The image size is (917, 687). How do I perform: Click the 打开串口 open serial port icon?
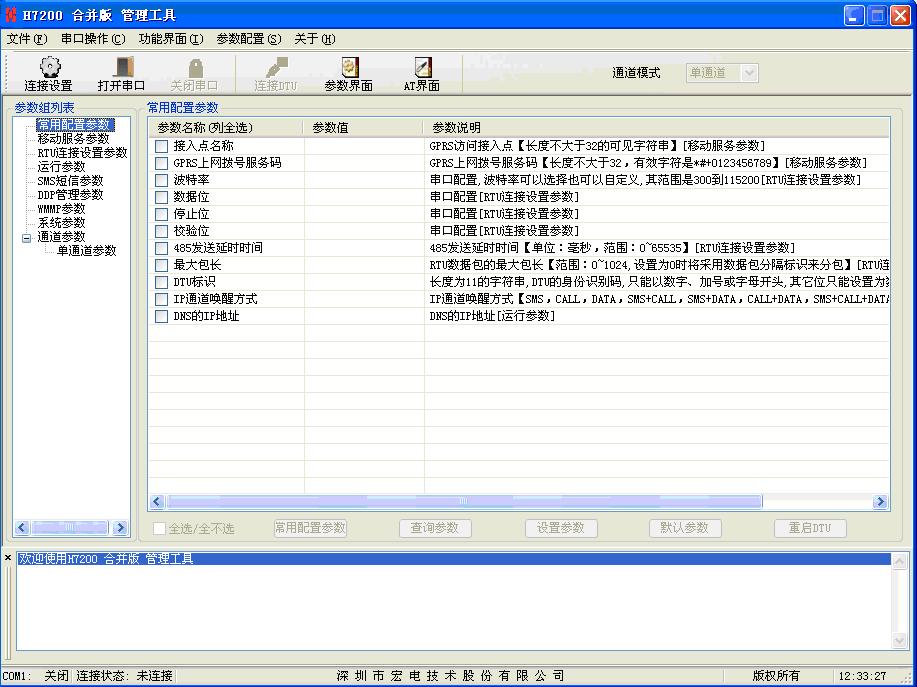pos(122,73)
